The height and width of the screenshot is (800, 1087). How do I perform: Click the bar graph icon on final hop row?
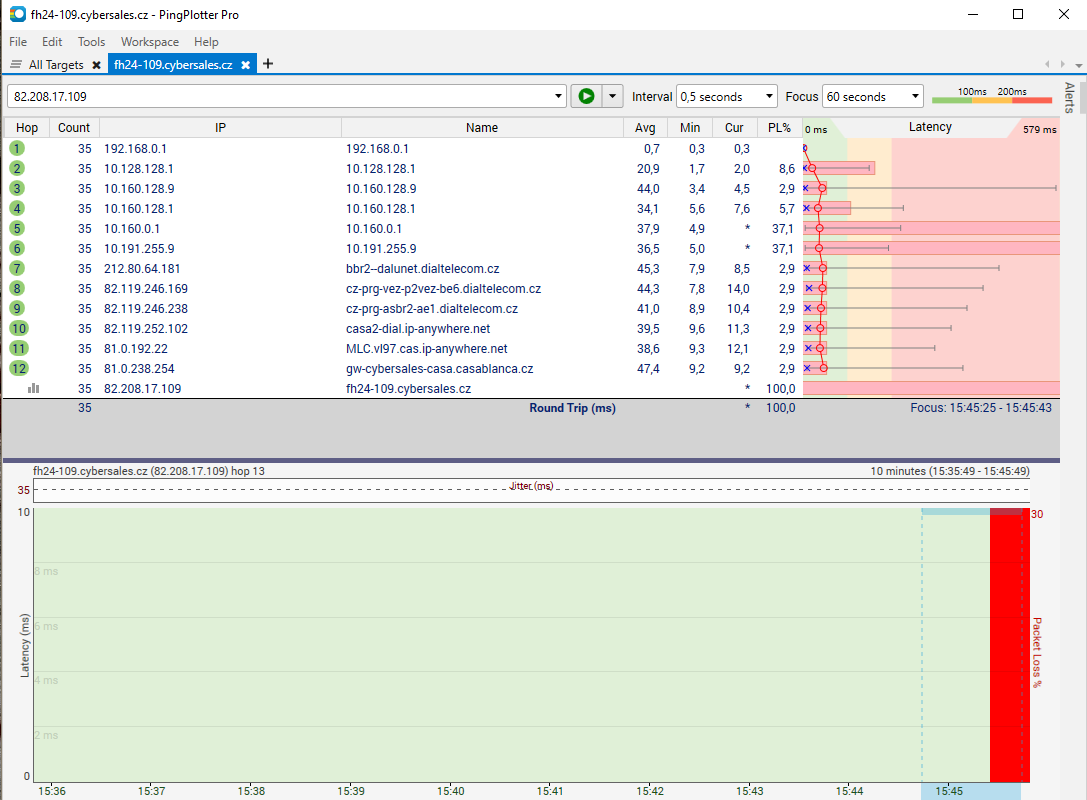(x=33, y=388)
